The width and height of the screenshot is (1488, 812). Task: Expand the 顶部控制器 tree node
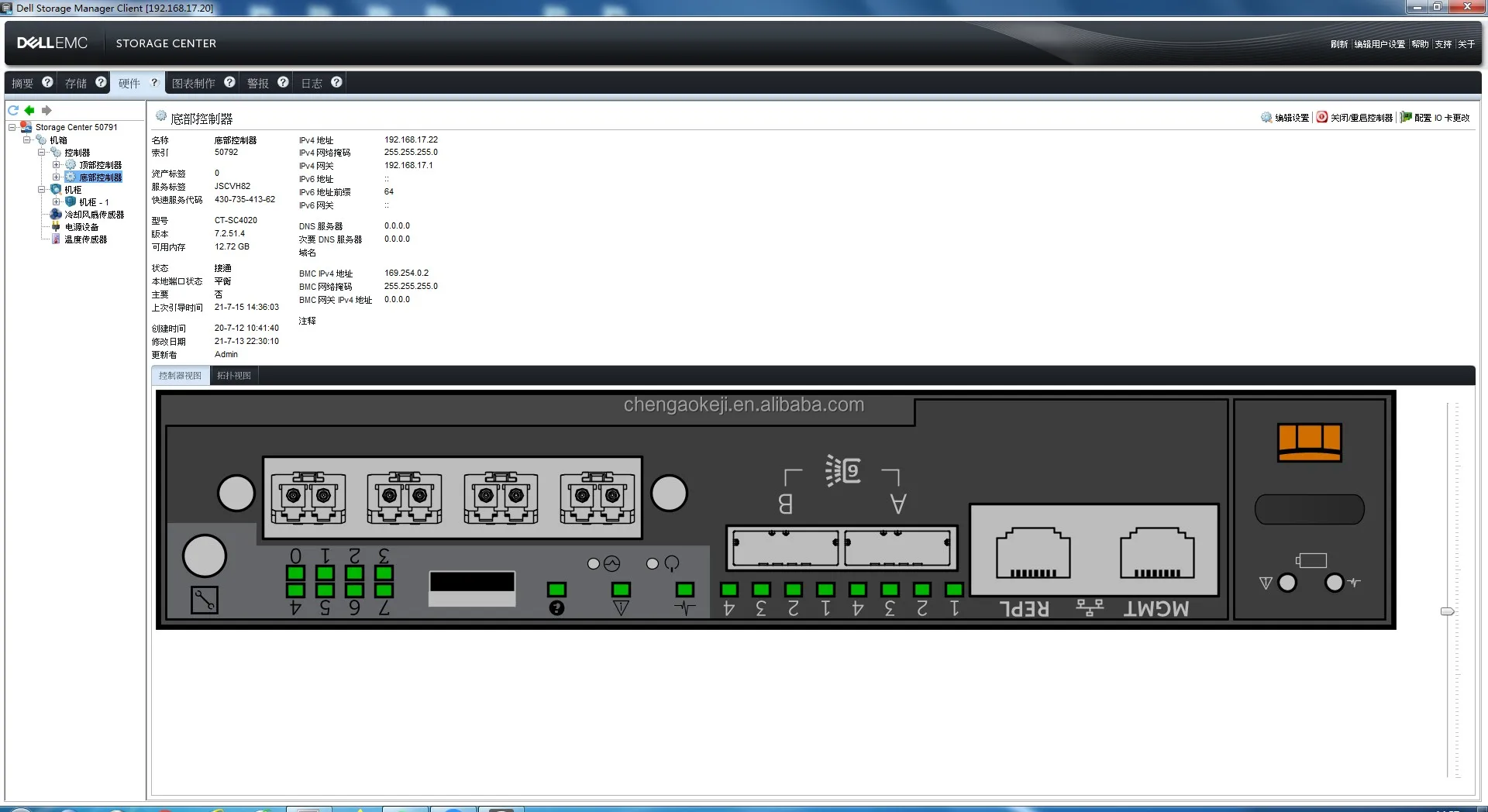point(56,165)
